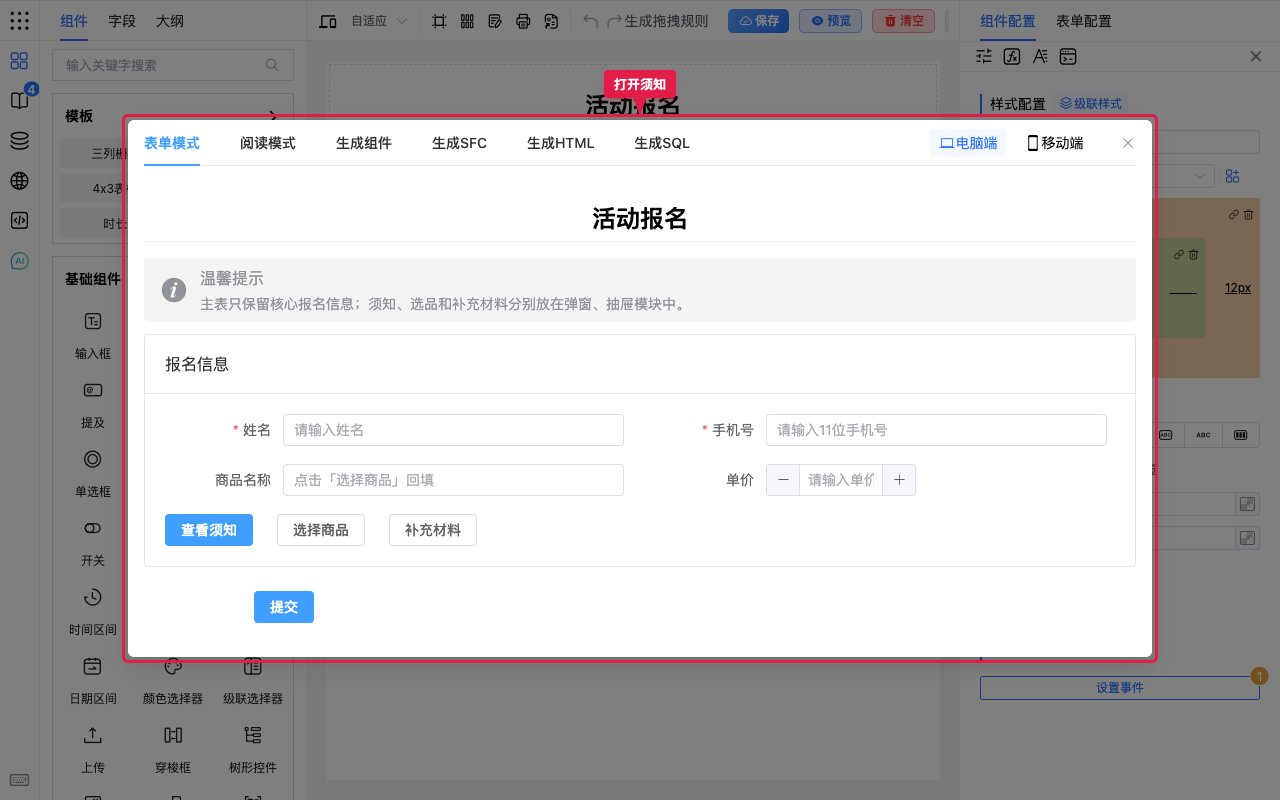Click the add-grid icon beside the style dropdown

click(x=1233, y=176)
